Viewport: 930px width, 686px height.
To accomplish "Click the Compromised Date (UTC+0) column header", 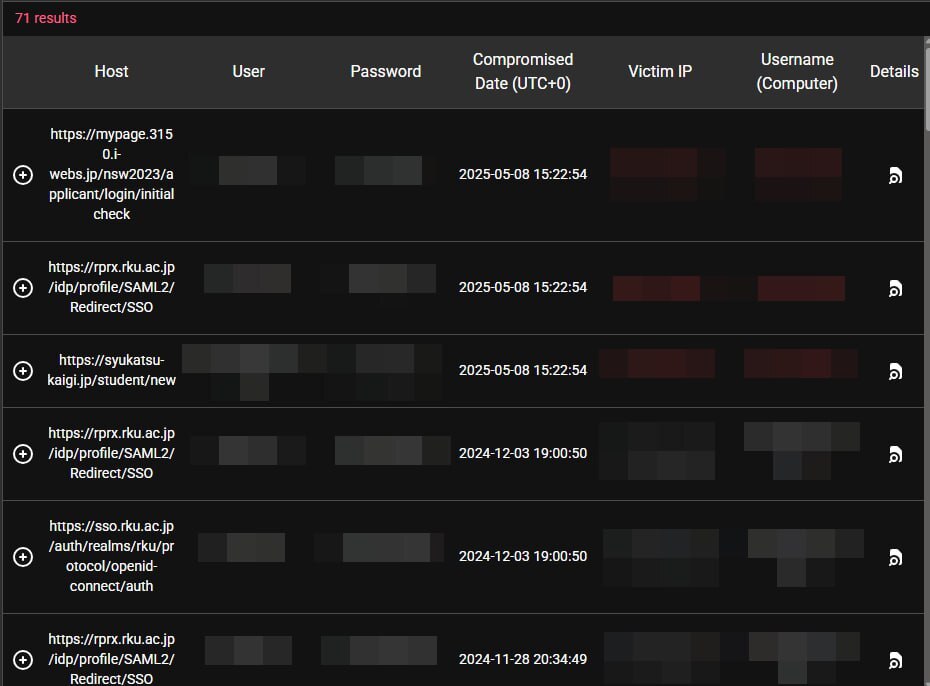I will [522, 71].
